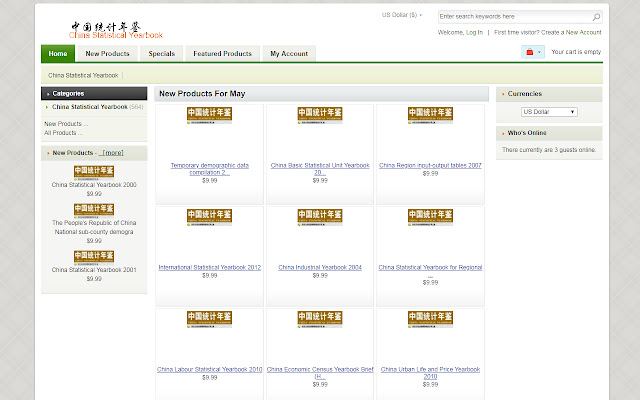Open the New Products tab

coord(107,53)
